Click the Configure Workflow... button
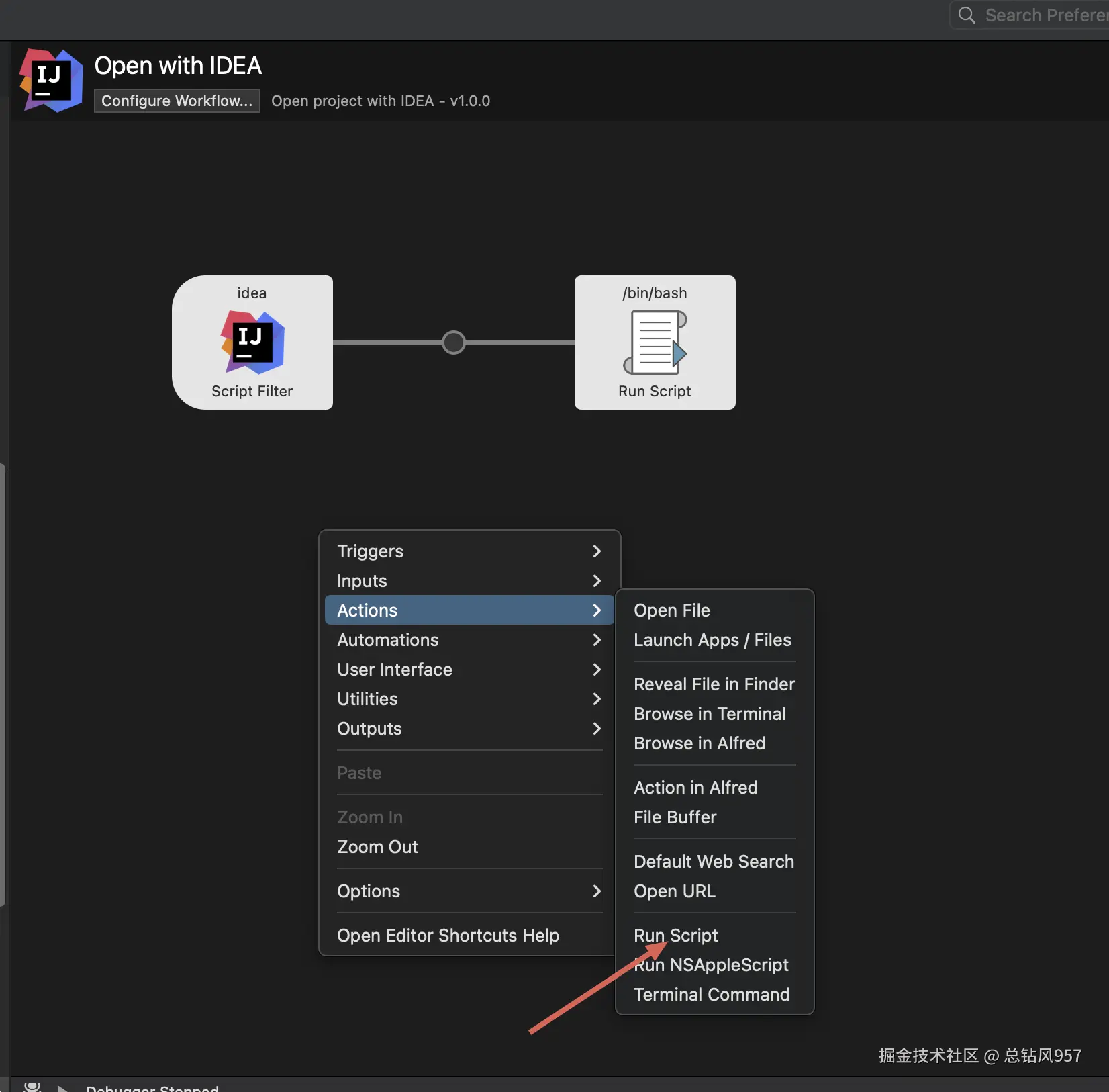1109x1092 pixels. [x=177, y=101]
